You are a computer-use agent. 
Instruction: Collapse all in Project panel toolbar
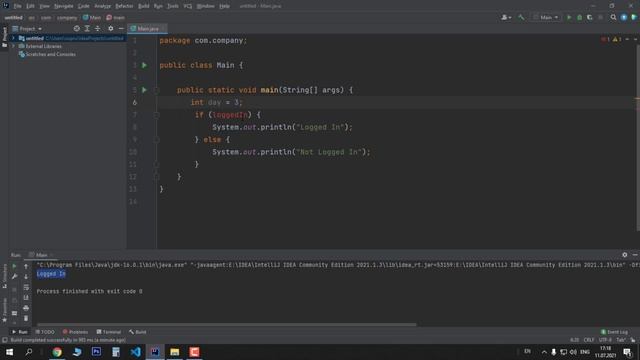(x=98, y=29)
